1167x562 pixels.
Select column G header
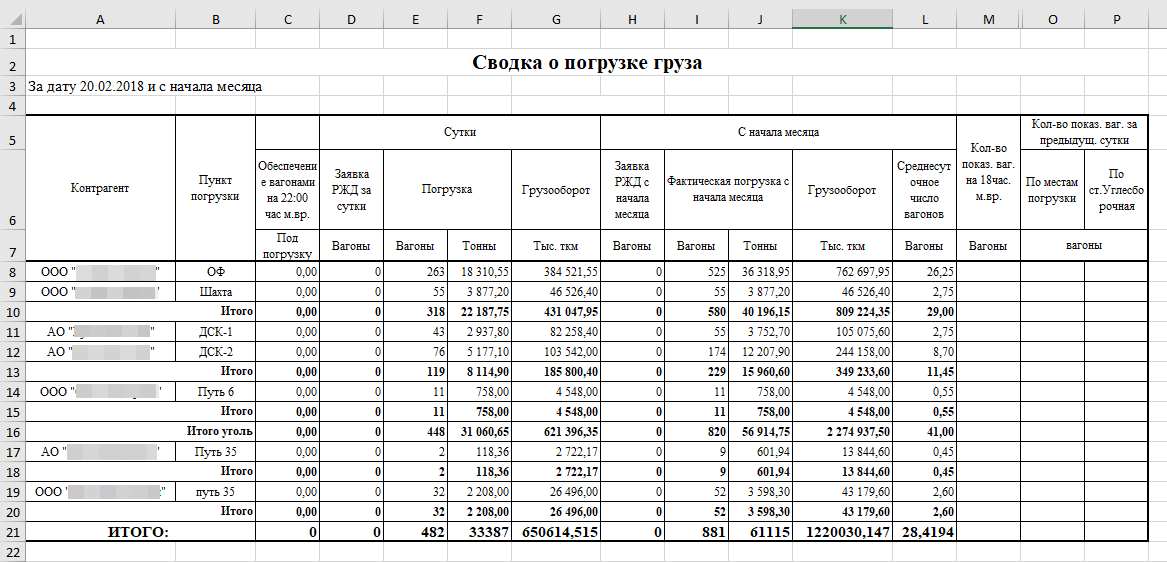tap(556, 20)
